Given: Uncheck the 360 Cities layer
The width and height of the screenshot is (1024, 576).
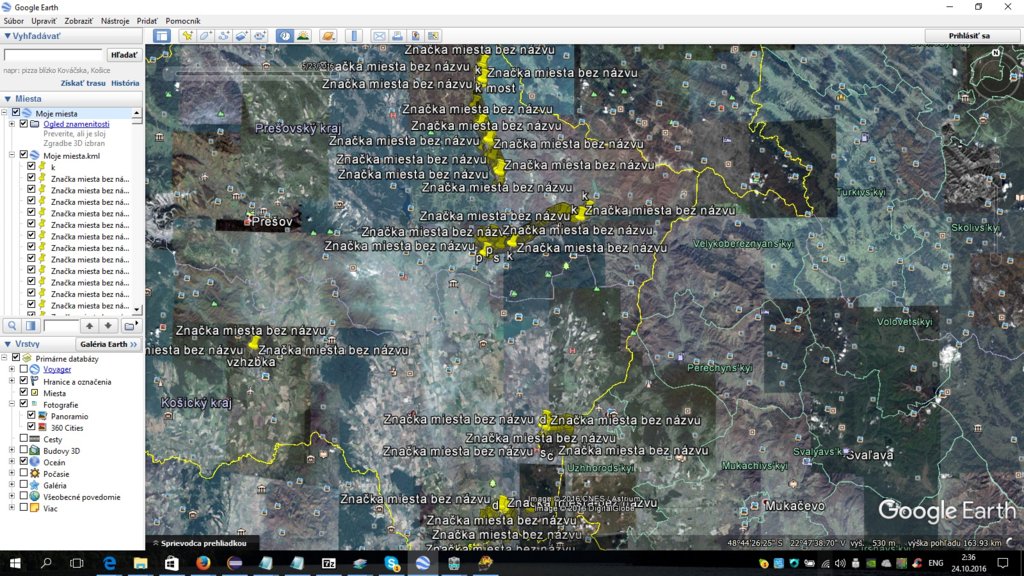Looking at the screenshot, I should click(31, 427).
